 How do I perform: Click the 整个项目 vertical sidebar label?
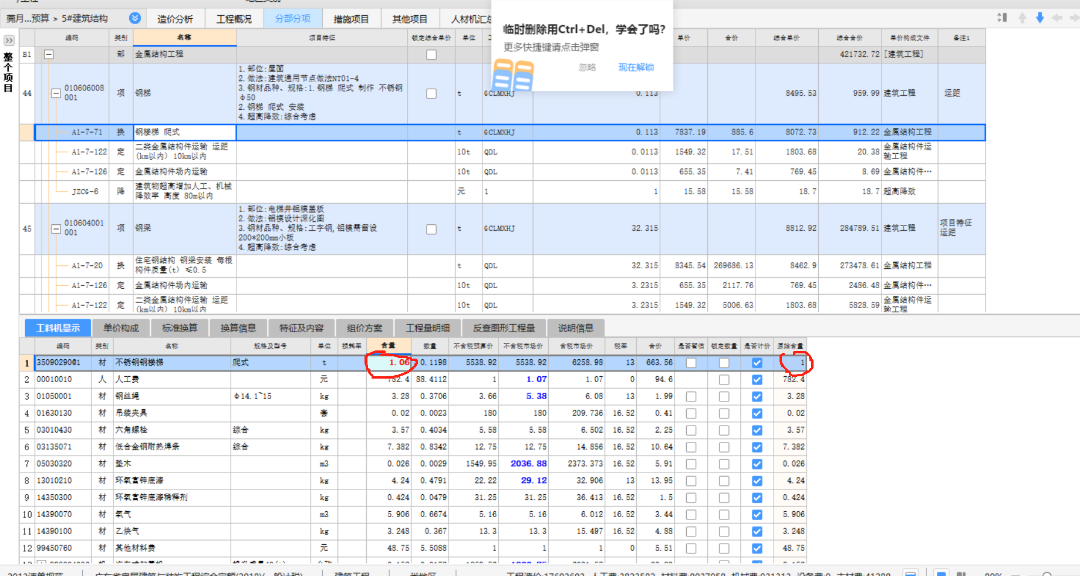click(9, 72)
